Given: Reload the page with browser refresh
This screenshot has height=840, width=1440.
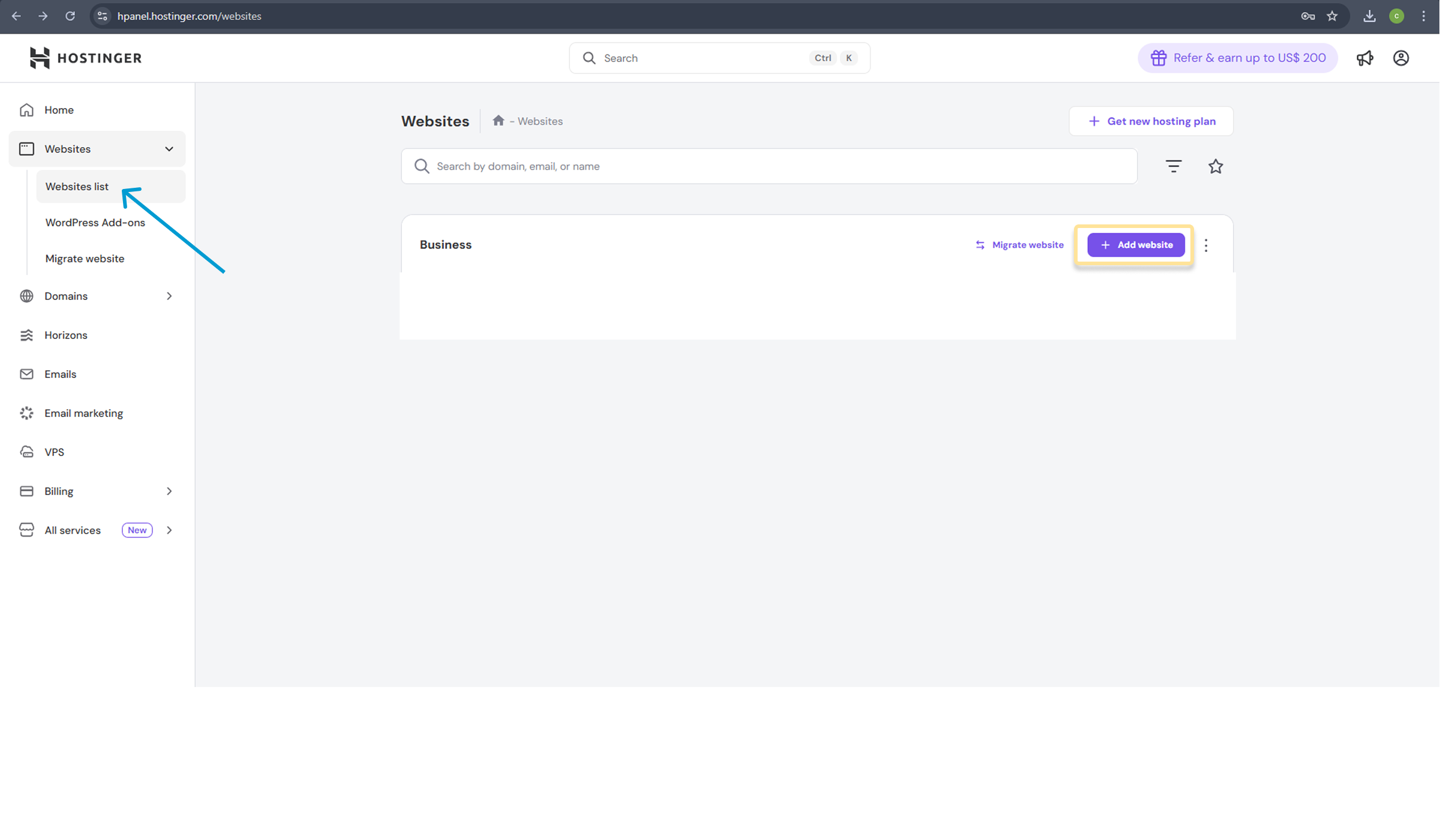Looking at the screenshot, I should pos(70,16).
